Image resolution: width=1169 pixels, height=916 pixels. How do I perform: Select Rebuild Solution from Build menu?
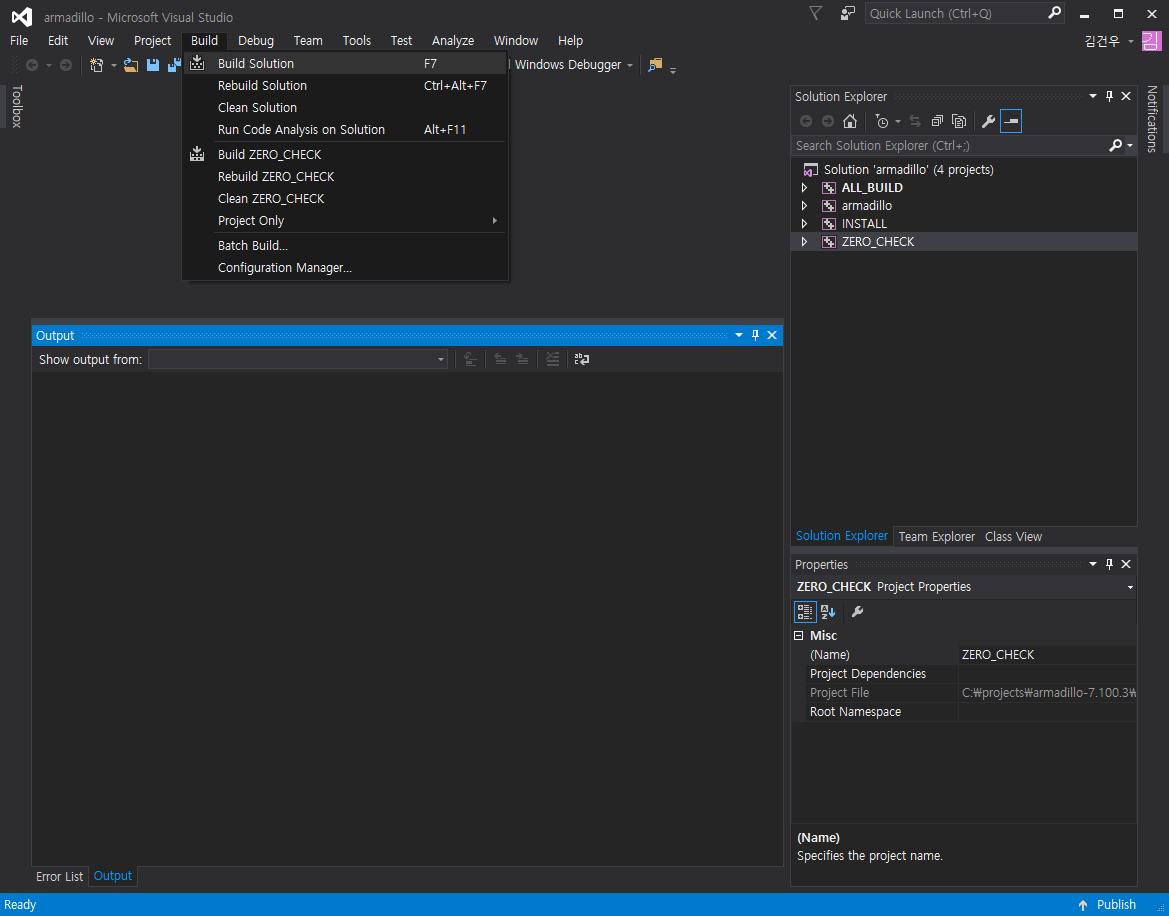[x=262, y=86]
